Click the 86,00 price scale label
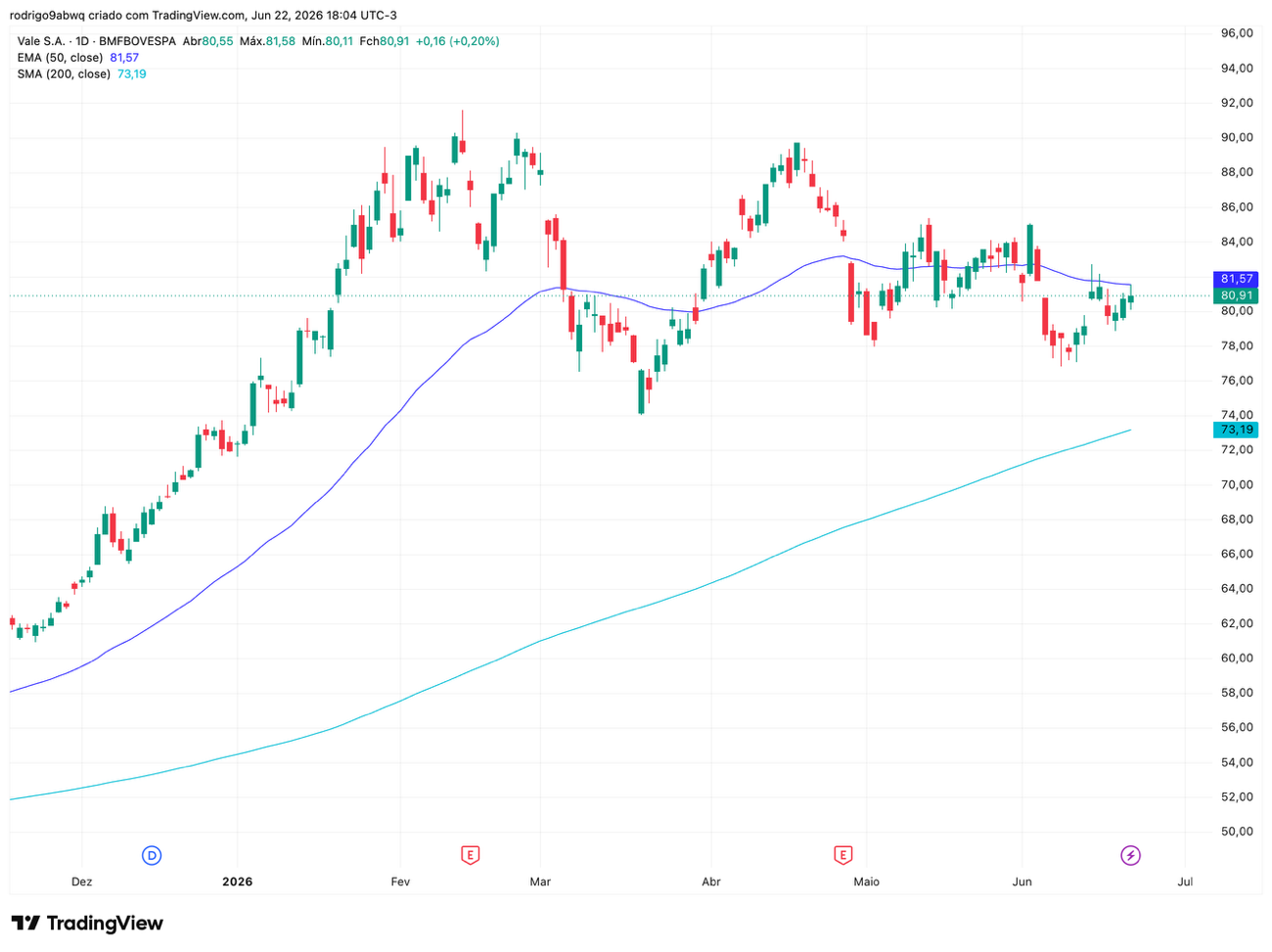 tap(1237, 206)
